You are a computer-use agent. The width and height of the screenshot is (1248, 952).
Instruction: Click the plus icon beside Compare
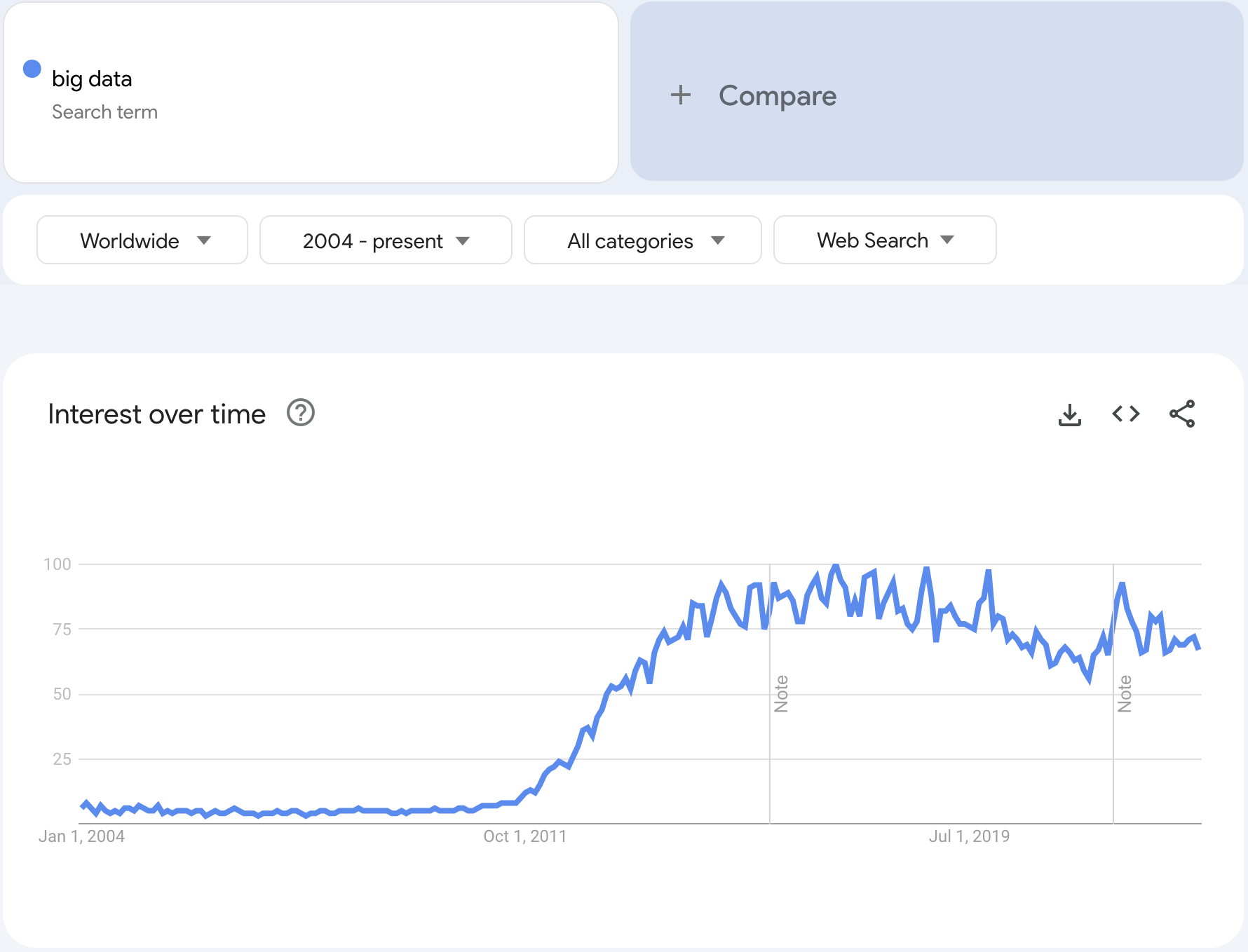(x=680, y=95)
